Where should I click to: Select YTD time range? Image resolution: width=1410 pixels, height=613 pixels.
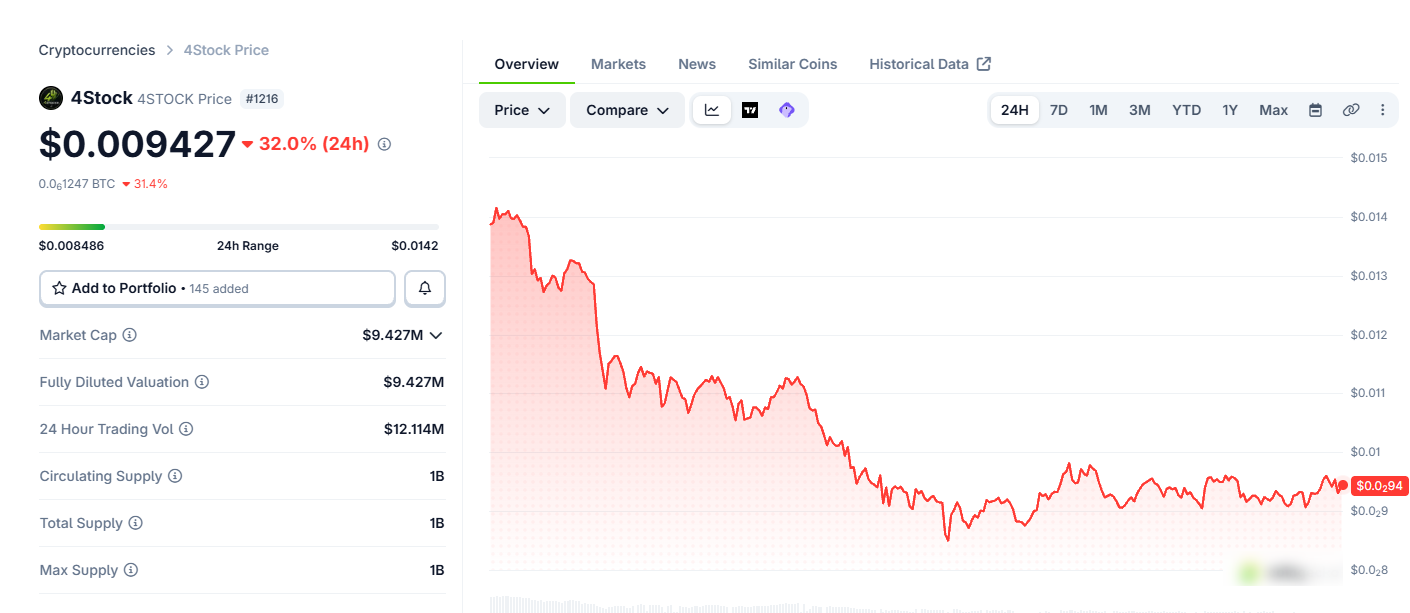(x=1187, y=110)
